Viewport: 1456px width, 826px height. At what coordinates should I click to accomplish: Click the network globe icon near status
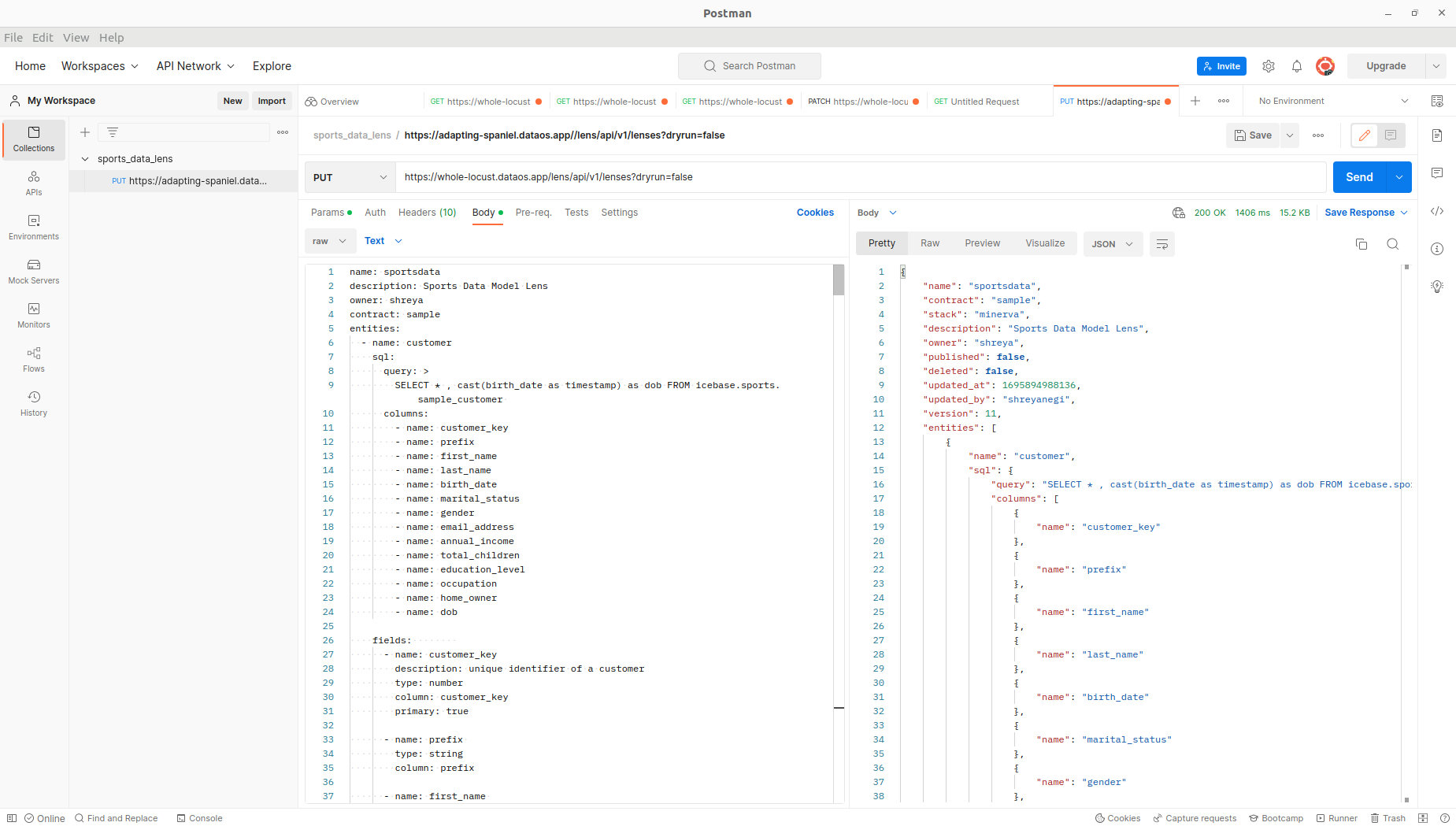(x=1179, y=213)
